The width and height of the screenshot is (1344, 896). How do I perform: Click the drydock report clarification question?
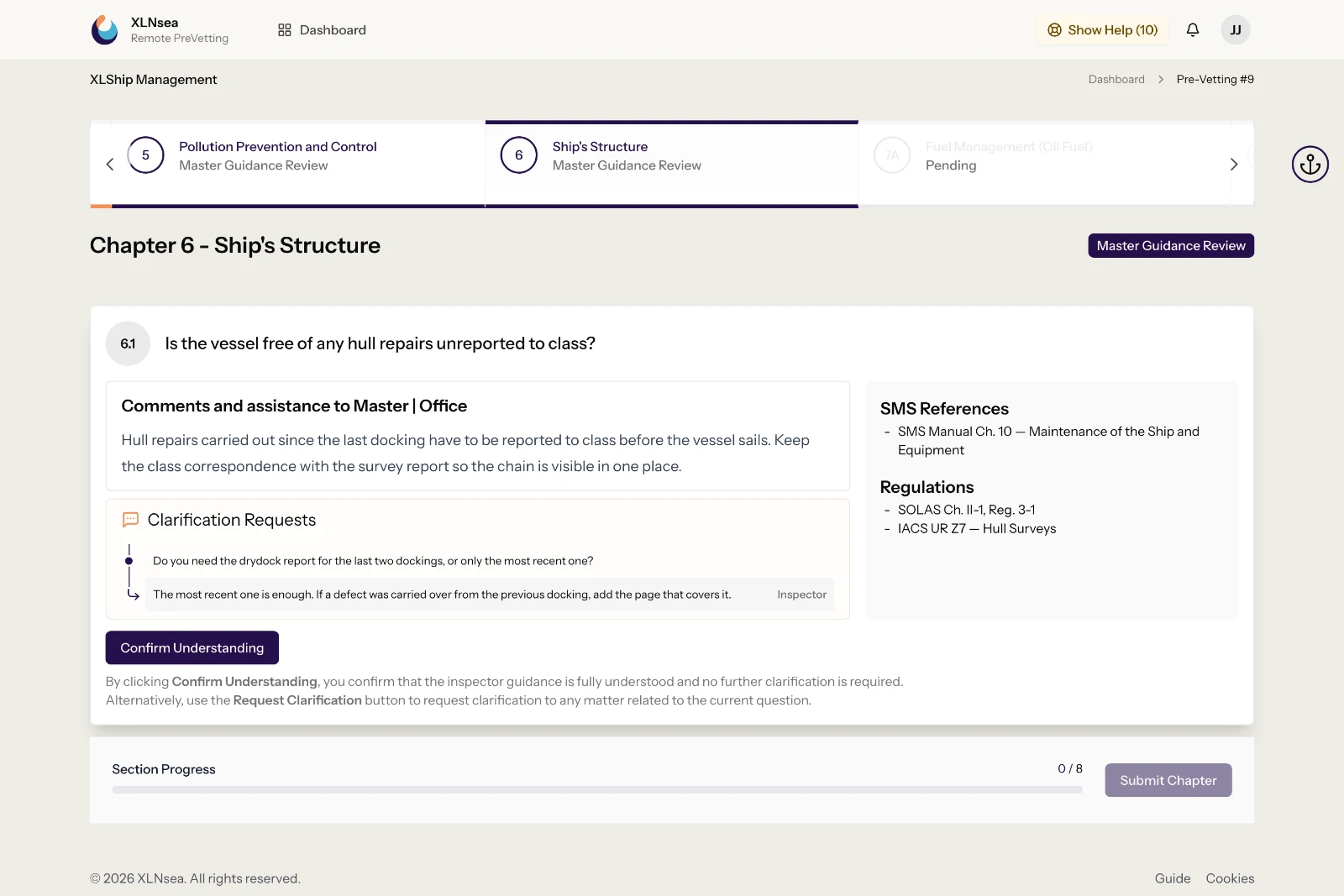pyautogui.click(x=373, y=561)
